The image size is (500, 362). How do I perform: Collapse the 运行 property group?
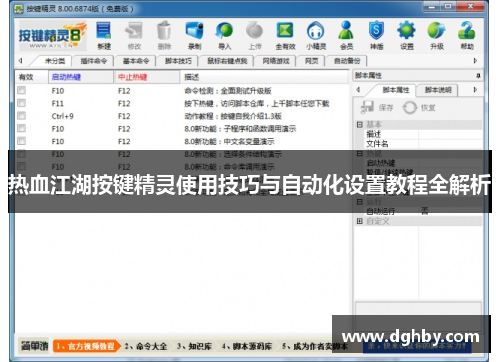tap(360, 202)
